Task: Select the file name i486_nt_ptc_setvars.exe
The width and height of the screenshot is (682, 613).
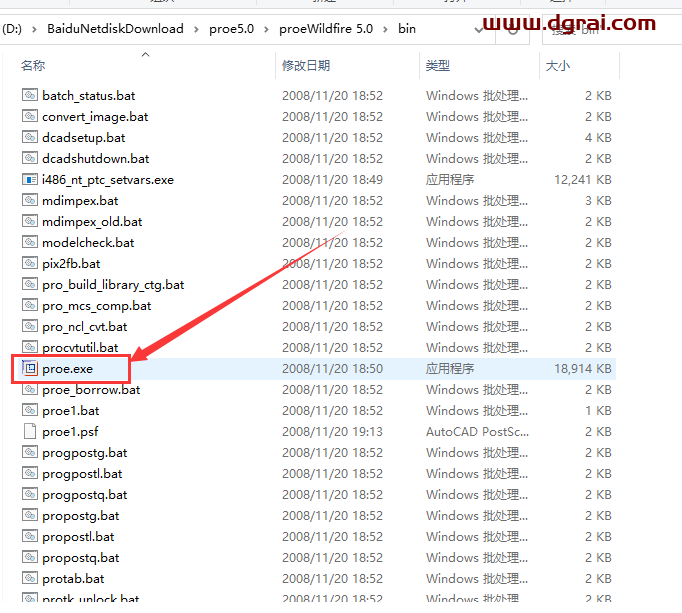Action: (108, 180)
